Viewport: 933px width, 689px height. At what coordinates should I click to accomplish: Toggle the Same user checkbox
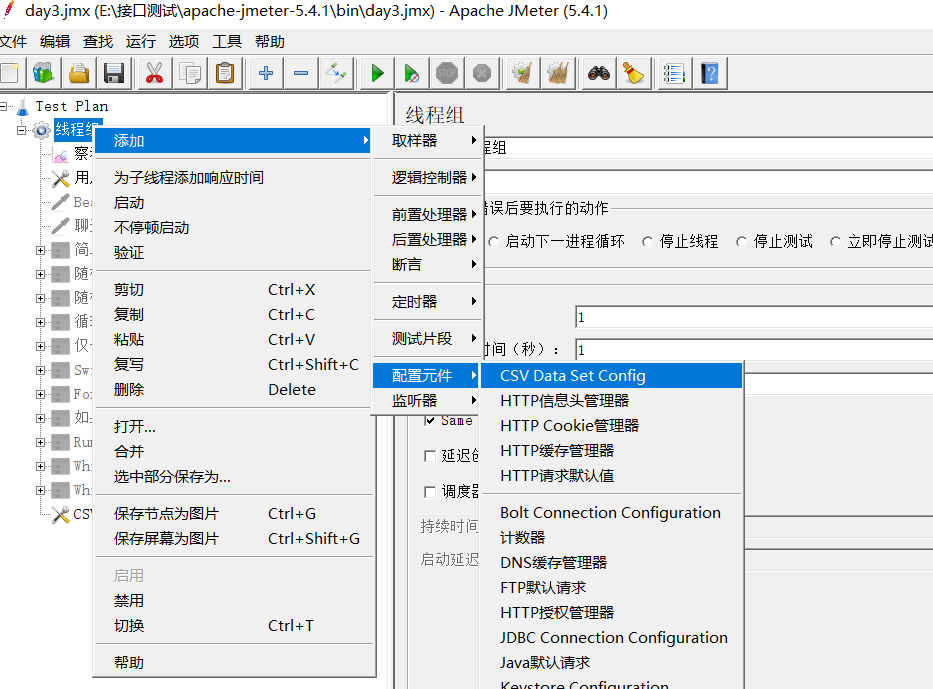point(430,420)
